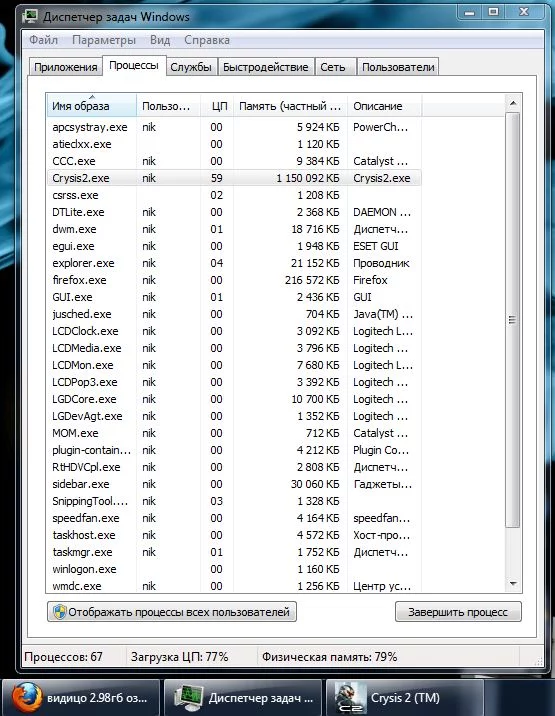Show processes from all users button
Screen dimensions: 555x716
pyautogui.click(x=172, y=612)
